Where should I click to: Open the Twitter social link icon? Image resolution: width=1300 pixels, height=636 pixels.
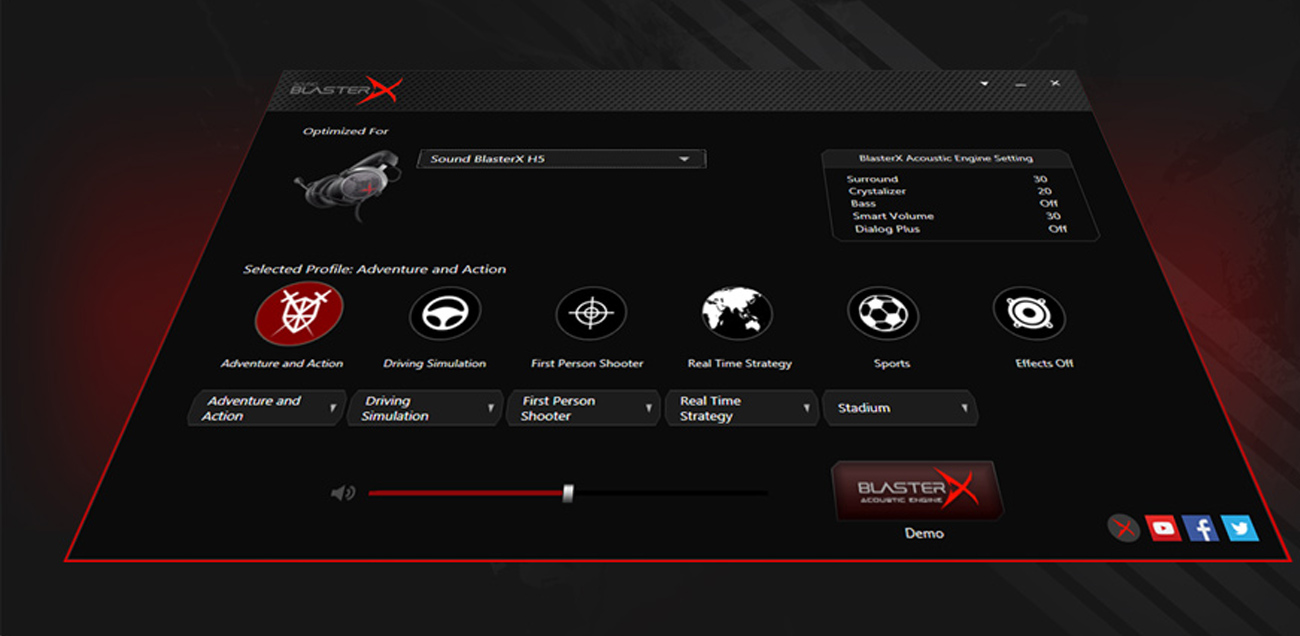(1239, 528)
